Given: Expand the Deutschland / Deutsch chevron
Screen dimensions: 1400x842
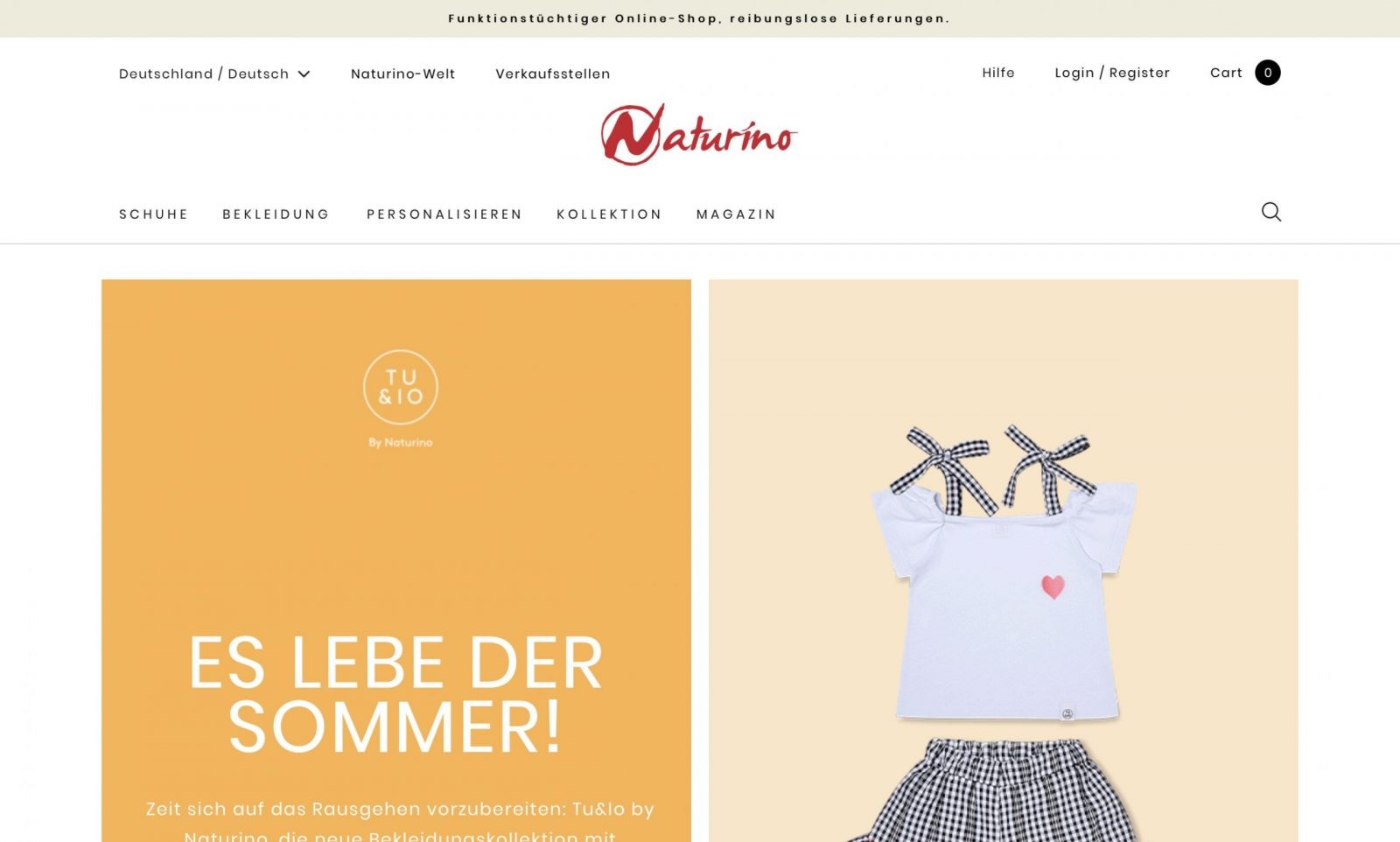Looking at the screenshot, I should click(x=304, y=74).
